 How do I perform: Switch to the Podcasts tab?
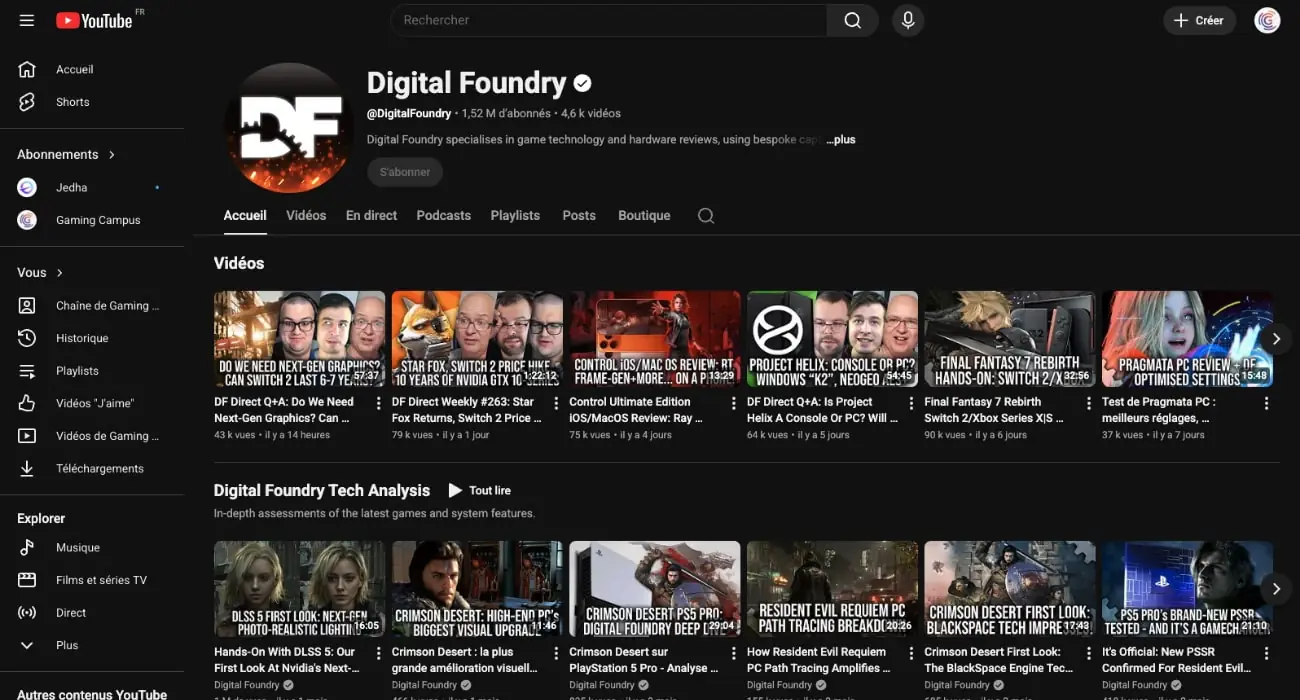(443, 215)
